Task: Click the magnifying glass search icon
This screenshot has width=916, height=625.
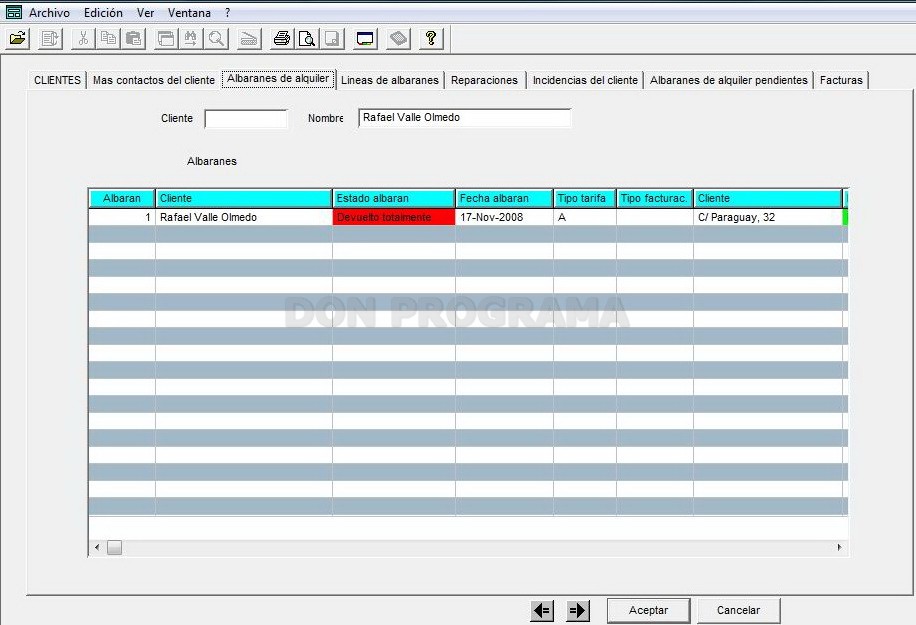Action: point(216,39)
